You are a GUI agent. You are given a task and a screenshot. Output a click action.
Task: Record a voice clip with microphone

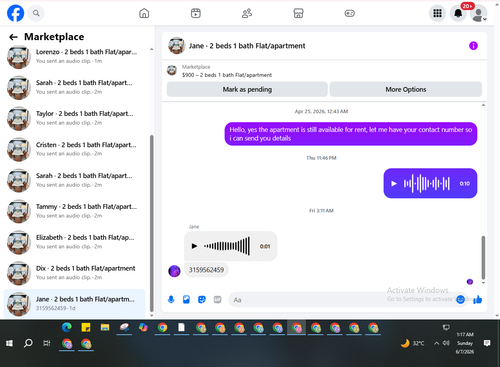pos(171,300)
